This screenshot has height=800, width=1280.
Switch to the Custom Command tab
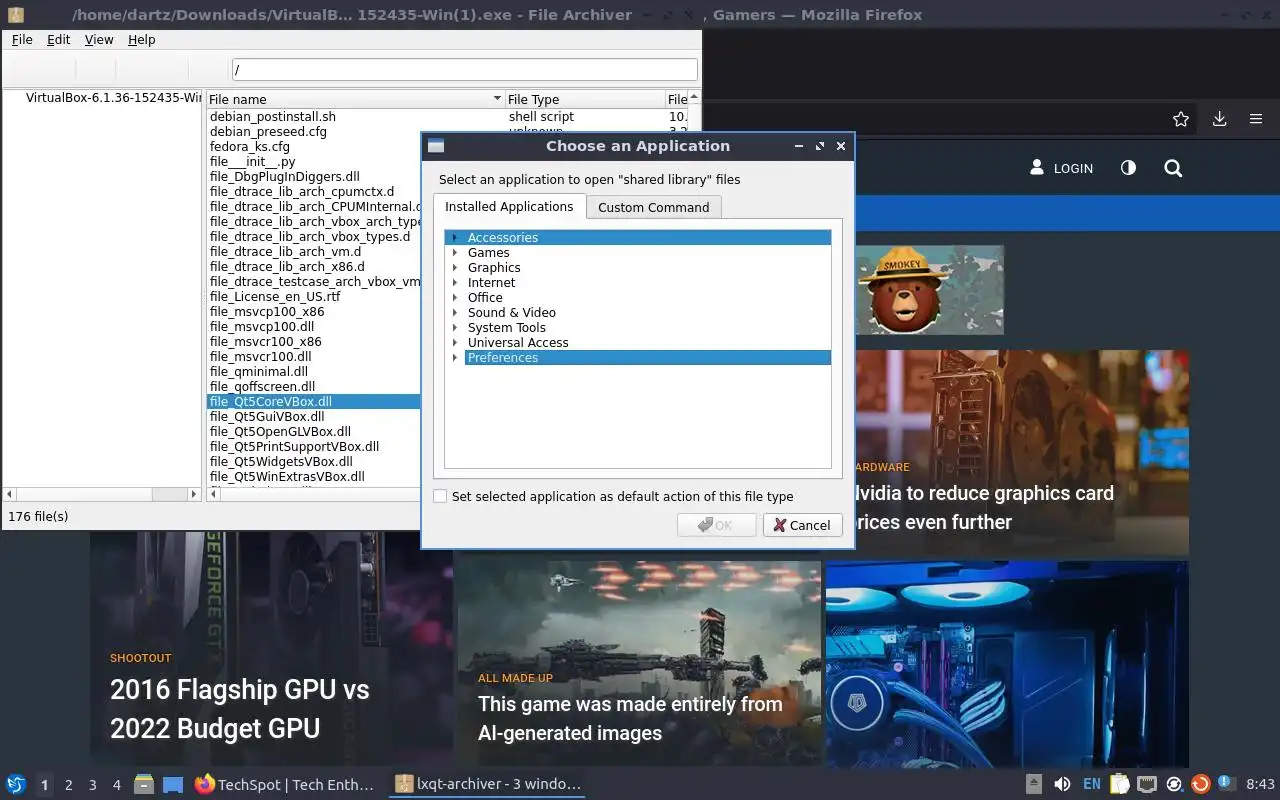coord(653,207)
